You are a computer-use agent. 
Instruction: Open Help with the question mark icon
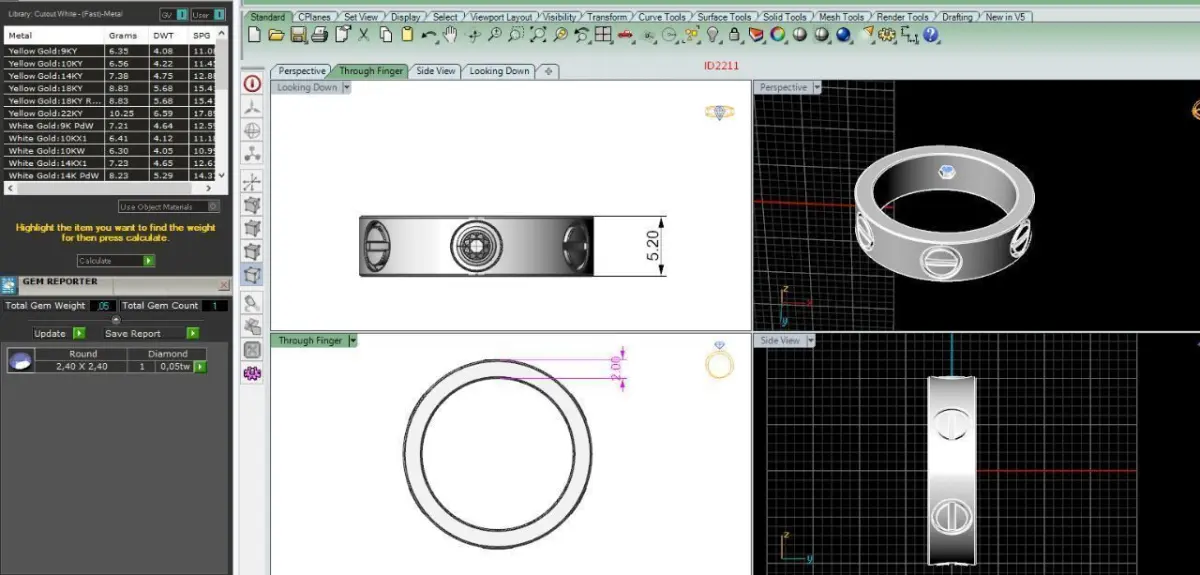(931, 34)
